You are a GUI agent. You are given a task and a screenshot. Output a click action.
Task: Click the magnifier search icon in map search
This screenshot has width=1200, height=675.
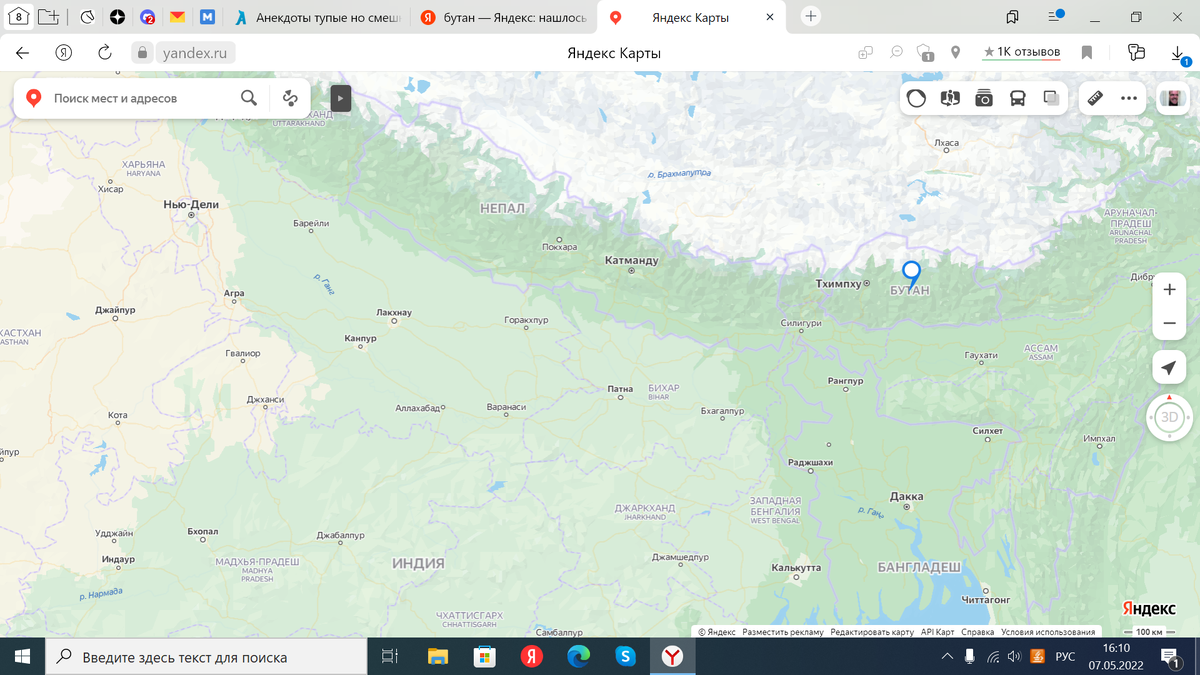click(249, 98)
